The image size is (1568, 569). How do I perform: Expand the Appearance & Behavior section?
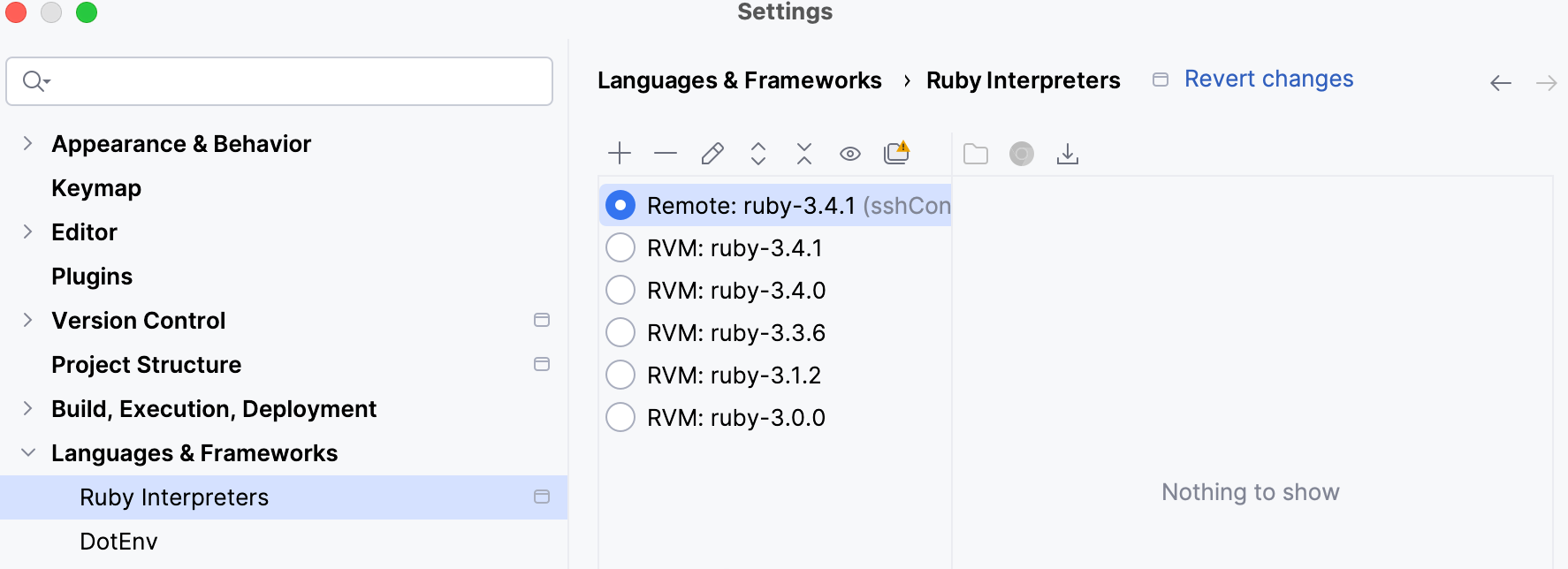[x=27, y=143]
